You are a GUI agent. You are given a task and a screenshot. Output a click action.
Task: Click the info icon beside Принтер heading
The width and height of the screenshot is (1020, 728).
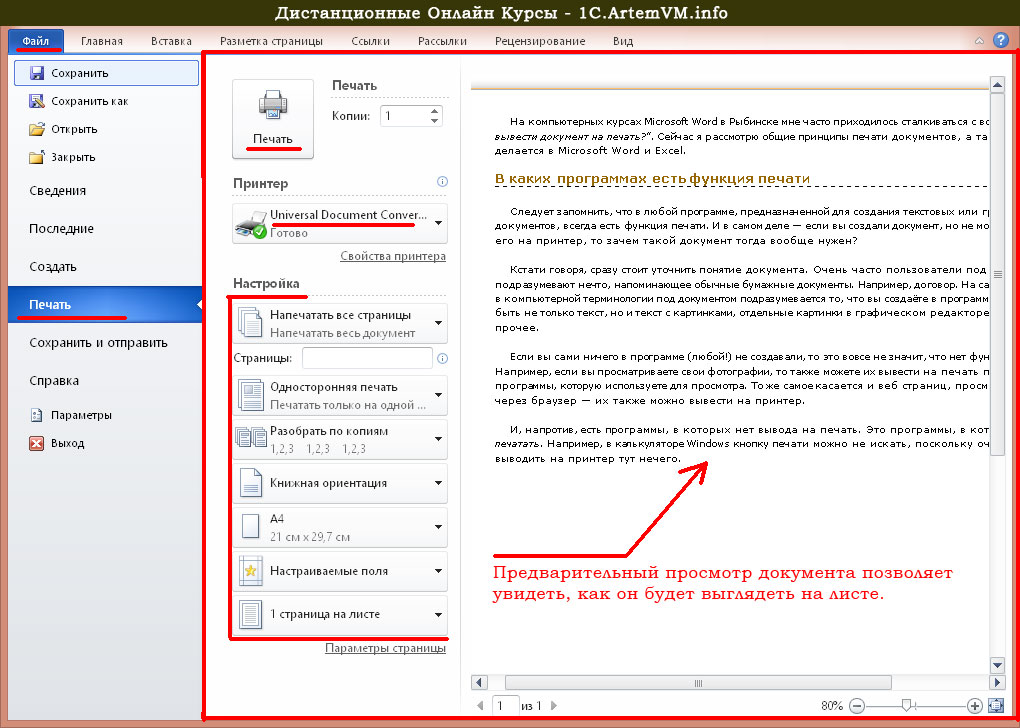[x=442, y=182]
